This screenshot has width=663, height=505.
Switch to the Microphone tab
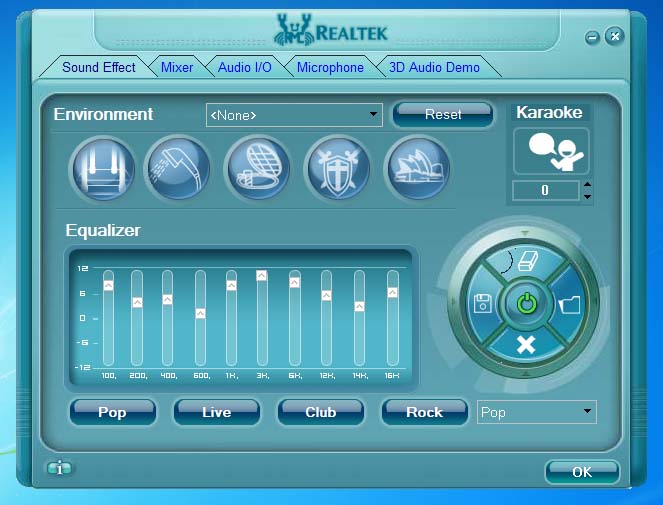[x=330, y=67]
